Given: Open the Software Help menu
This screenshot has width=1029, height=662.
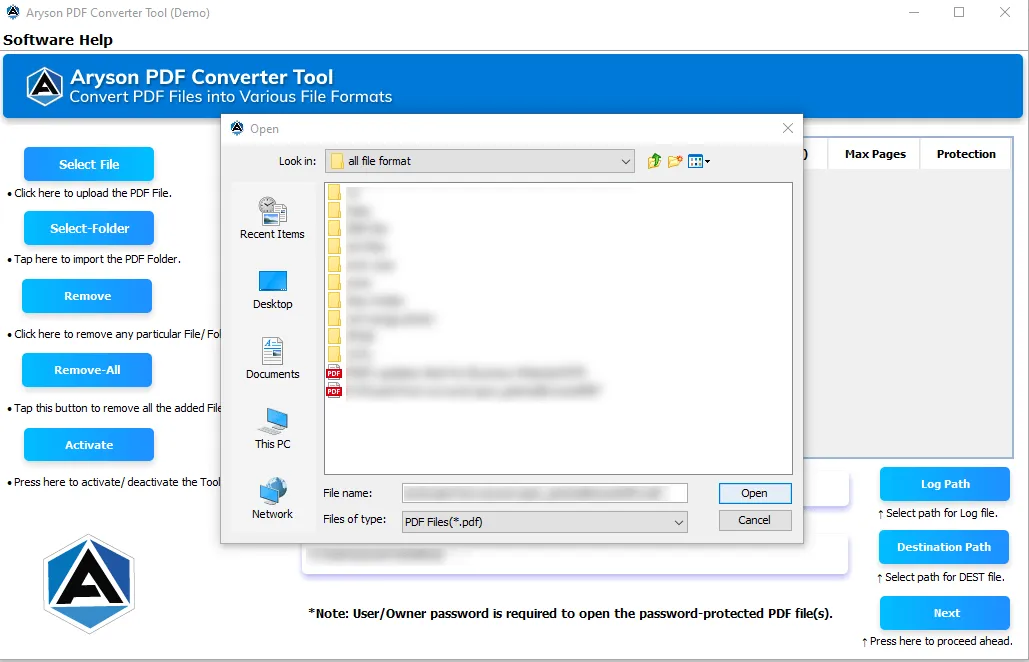Looking at the screenshot, I should (x=58, y=40).
